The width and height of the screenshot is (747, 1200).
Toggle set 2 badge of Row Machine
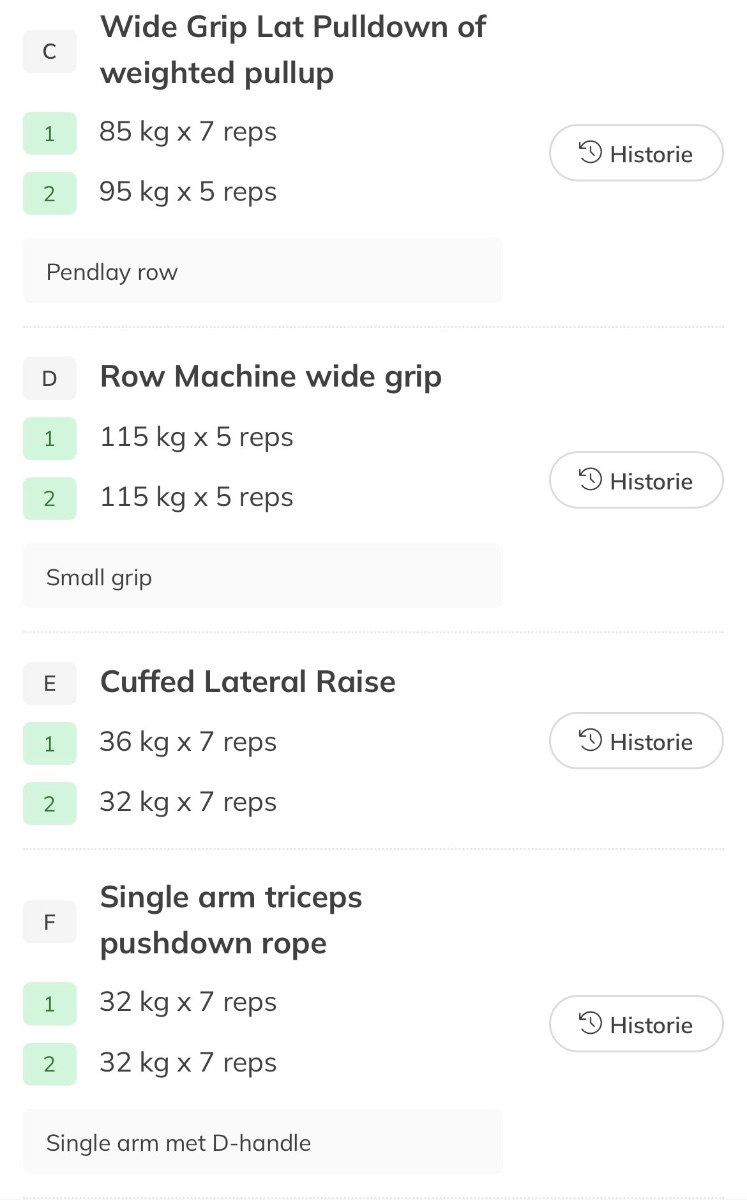click(x=49, y=498)
